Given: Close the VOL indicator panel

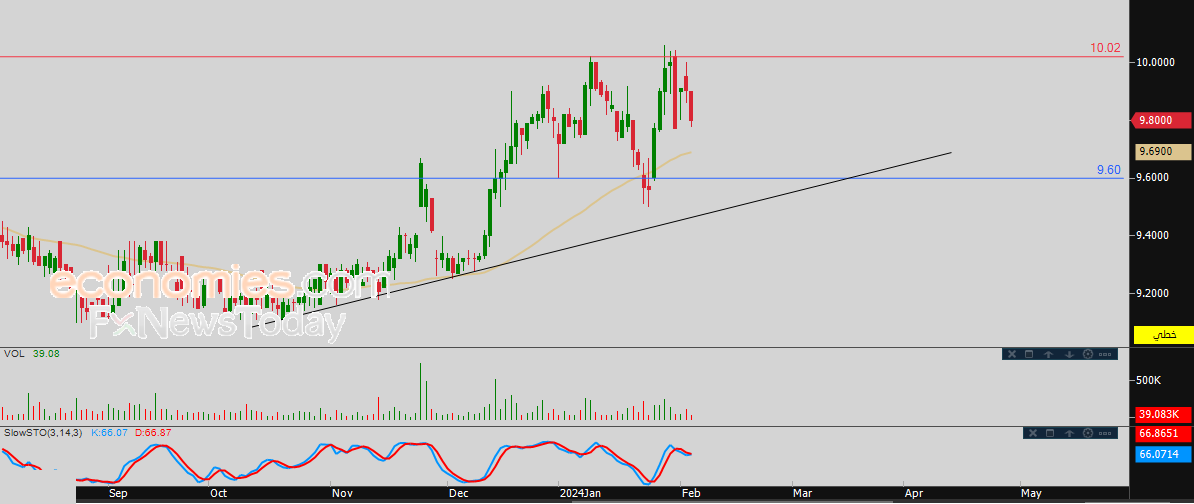Looking at the screenshot, I should pos(1012,354).
